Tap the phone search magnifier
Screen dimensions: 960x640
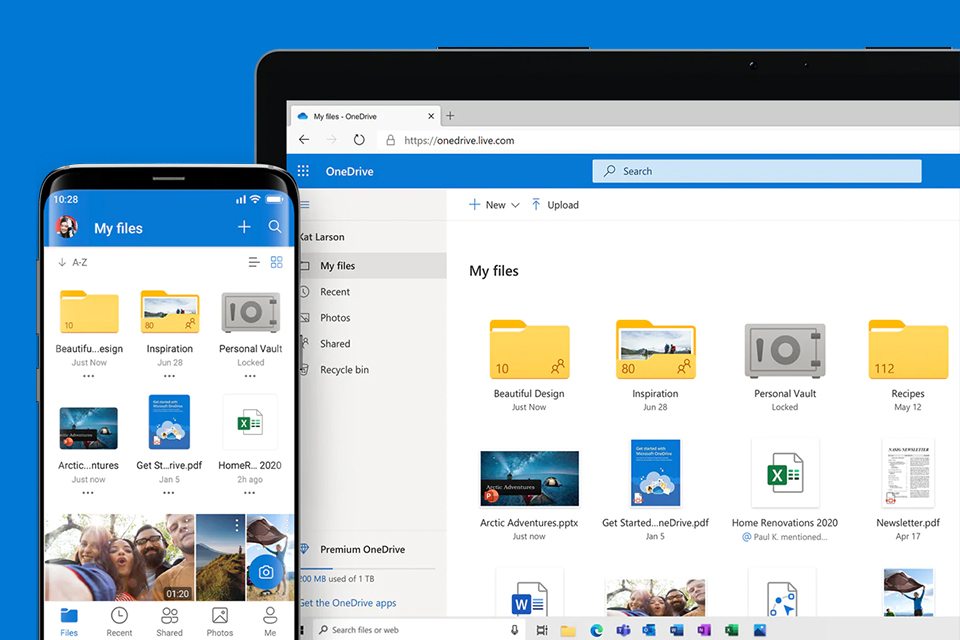coord(275,227)
